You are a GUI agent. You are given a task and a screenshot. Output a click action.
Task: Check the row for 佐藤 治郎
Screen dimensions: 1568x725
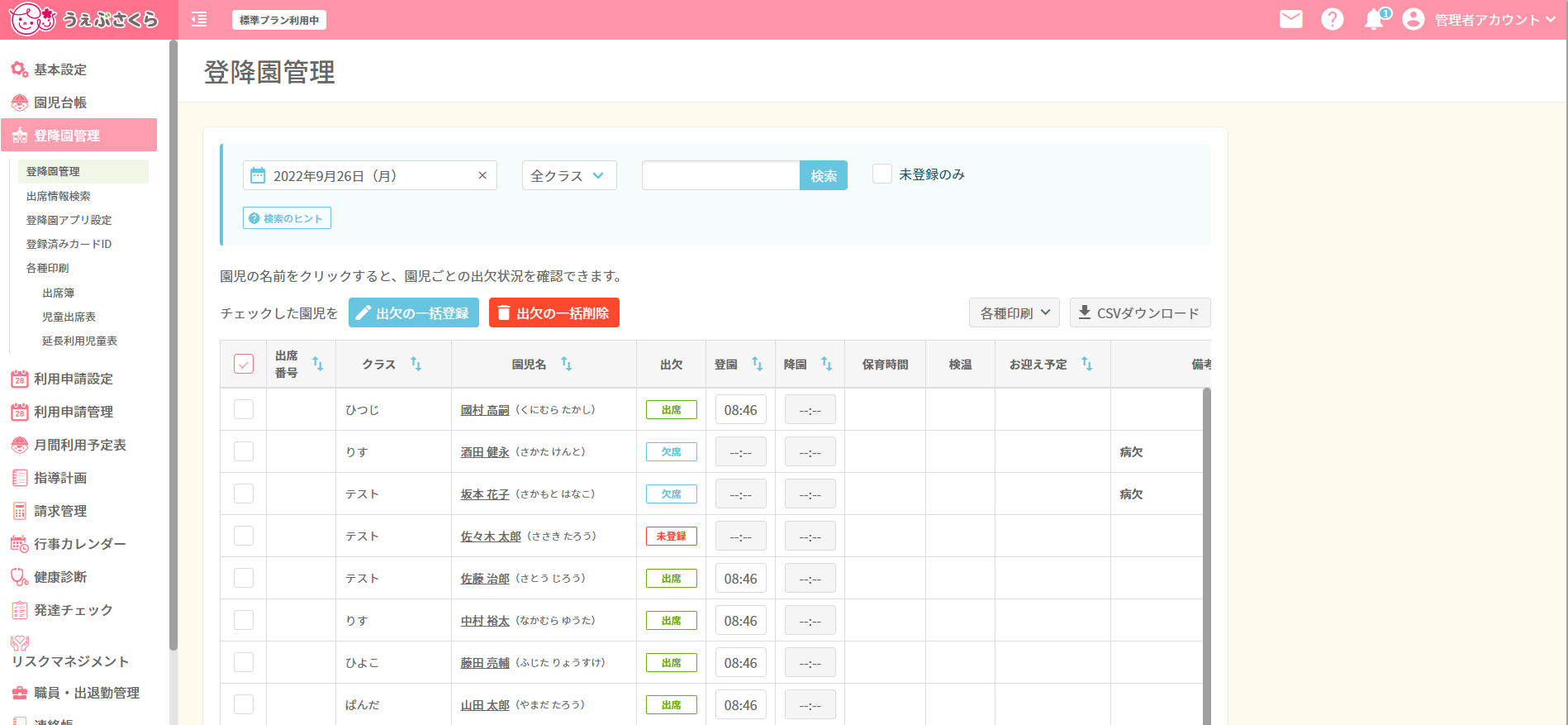tap(244, 578)
